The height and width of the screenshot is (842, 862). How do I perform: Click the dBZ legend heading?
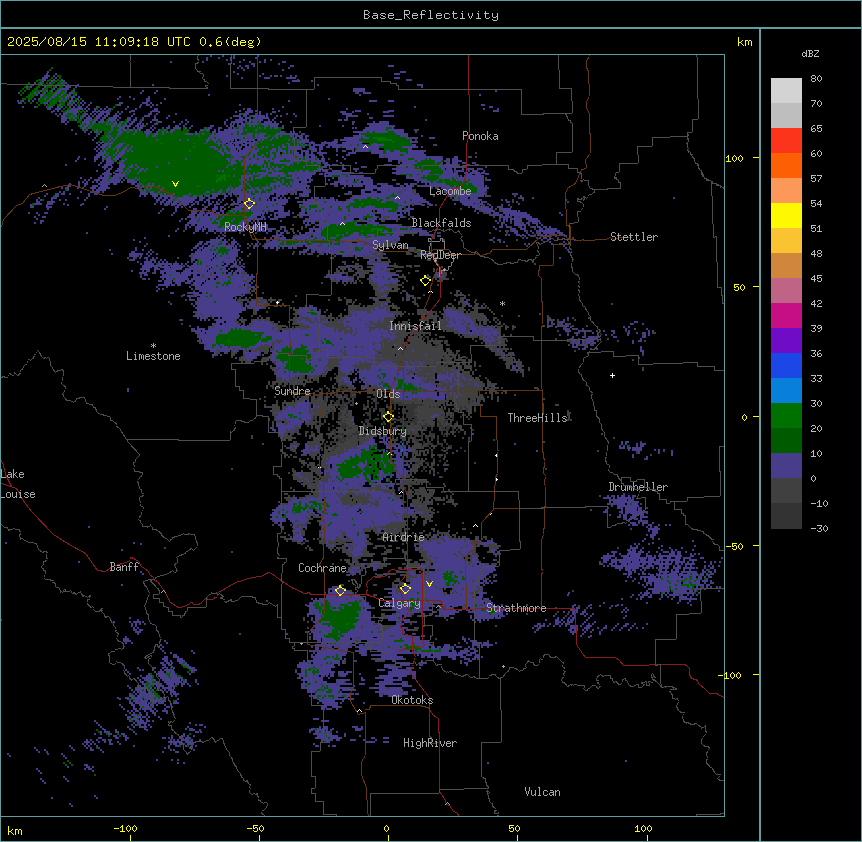(x=810, y=53)
